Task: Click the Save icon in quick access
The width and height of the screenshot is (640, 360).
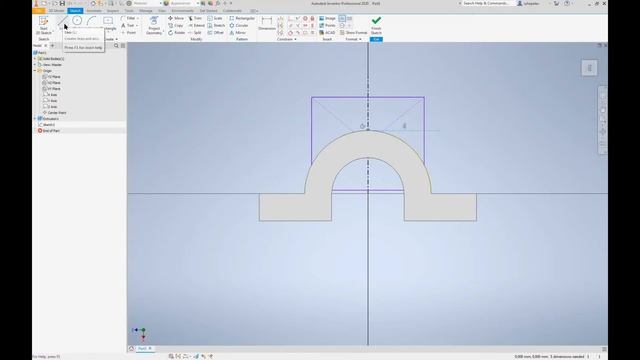Action: [x=62, y=3]
